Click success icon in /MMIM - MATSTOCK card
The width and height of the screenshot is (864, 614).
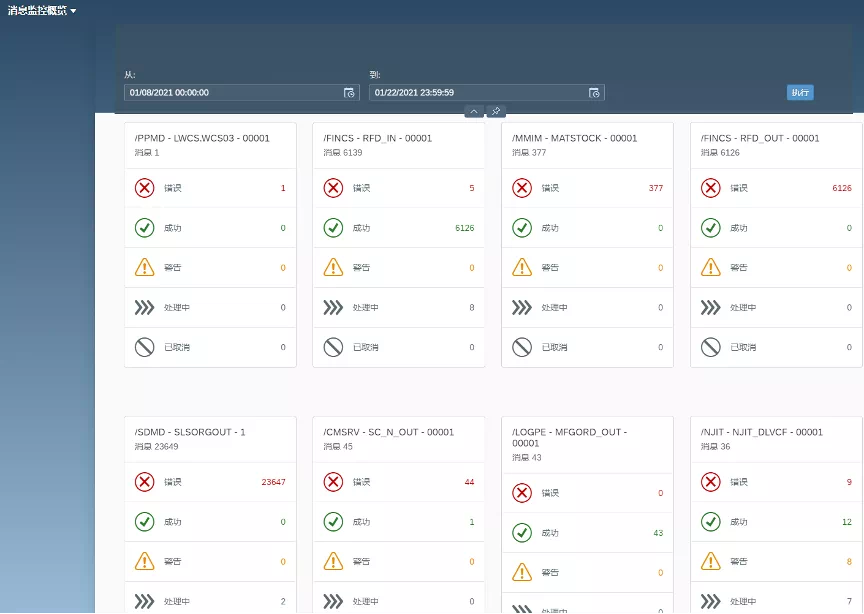[522, 228]
